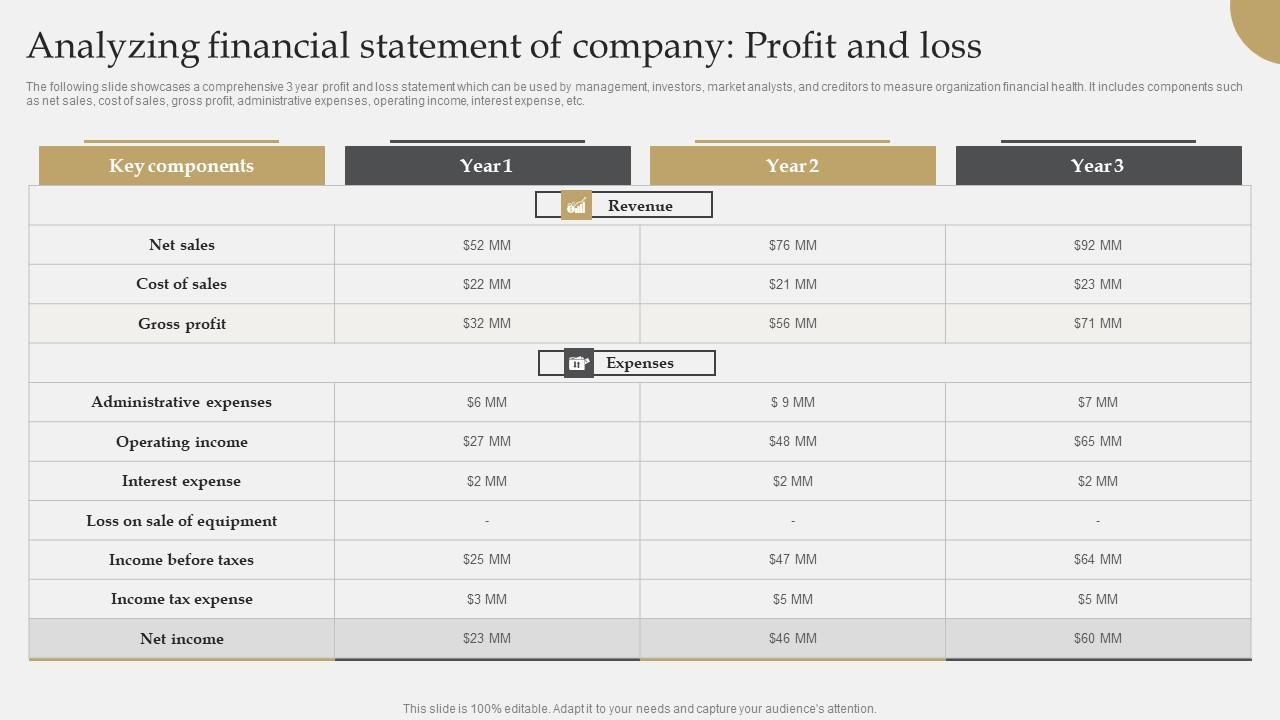Select the Year 3 Net income value $60 MM

[x=1098, y=639]
